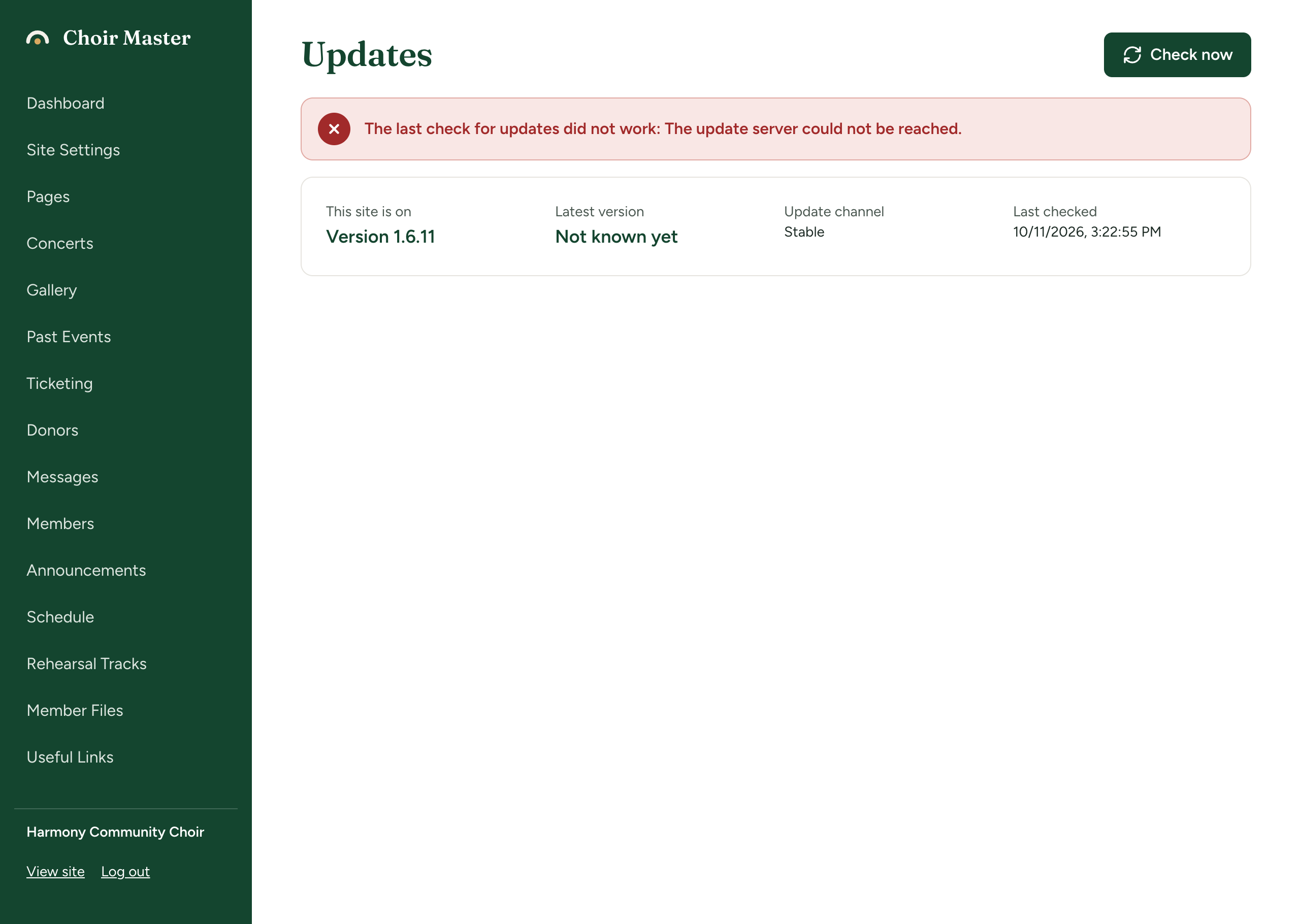This screenshot has width=1300, height=924.
Task: Click the 'Update channel' label
Action: tap(833, 212)
